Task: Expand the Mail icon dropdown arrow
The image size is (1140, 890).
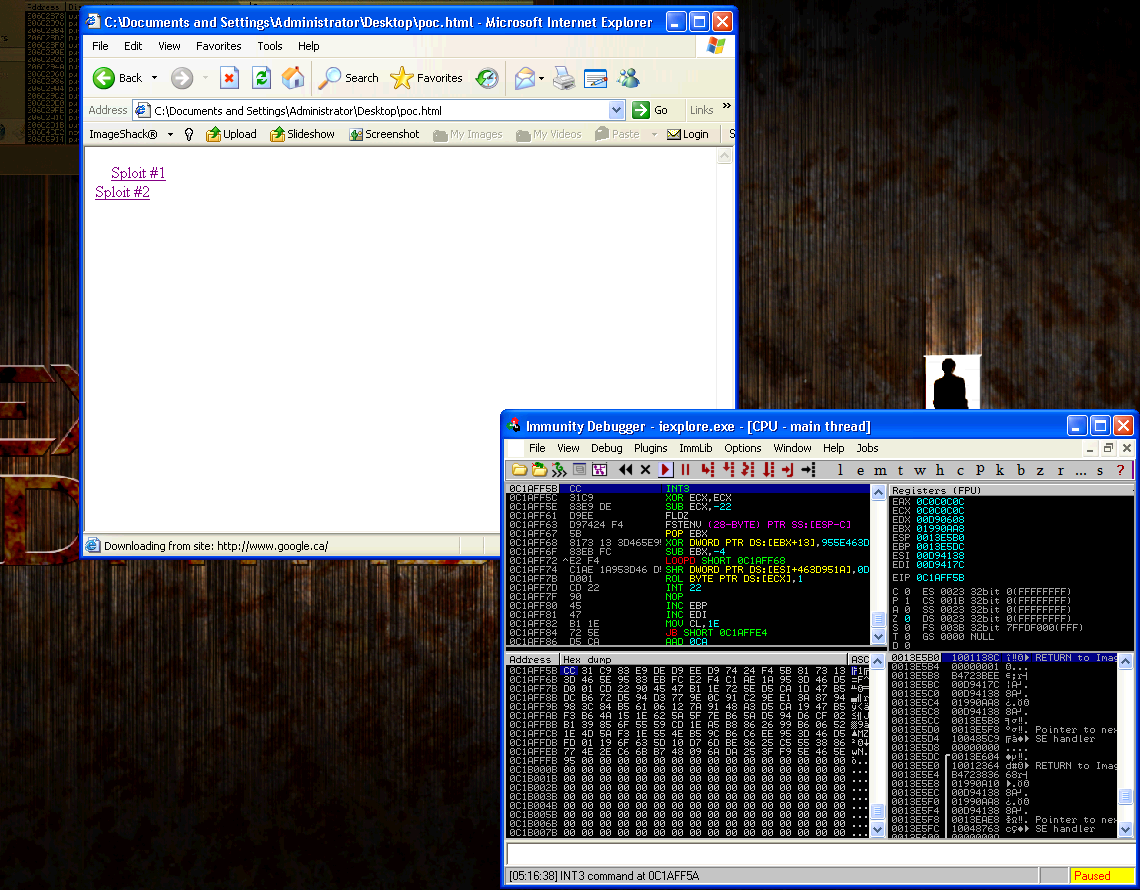Action: [x=541, y=78]
